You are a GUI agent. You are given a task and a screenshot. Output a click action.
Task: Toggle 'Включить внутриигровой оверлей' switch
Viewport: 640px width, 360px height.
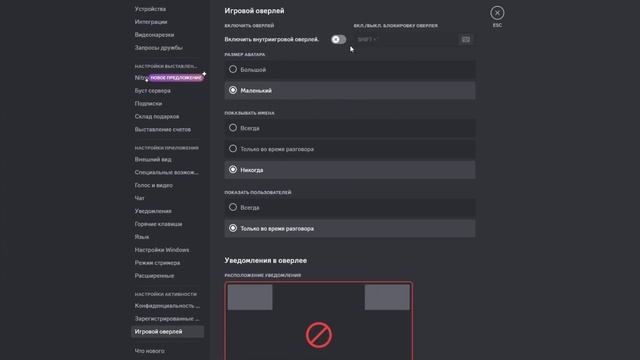[338, 40]
